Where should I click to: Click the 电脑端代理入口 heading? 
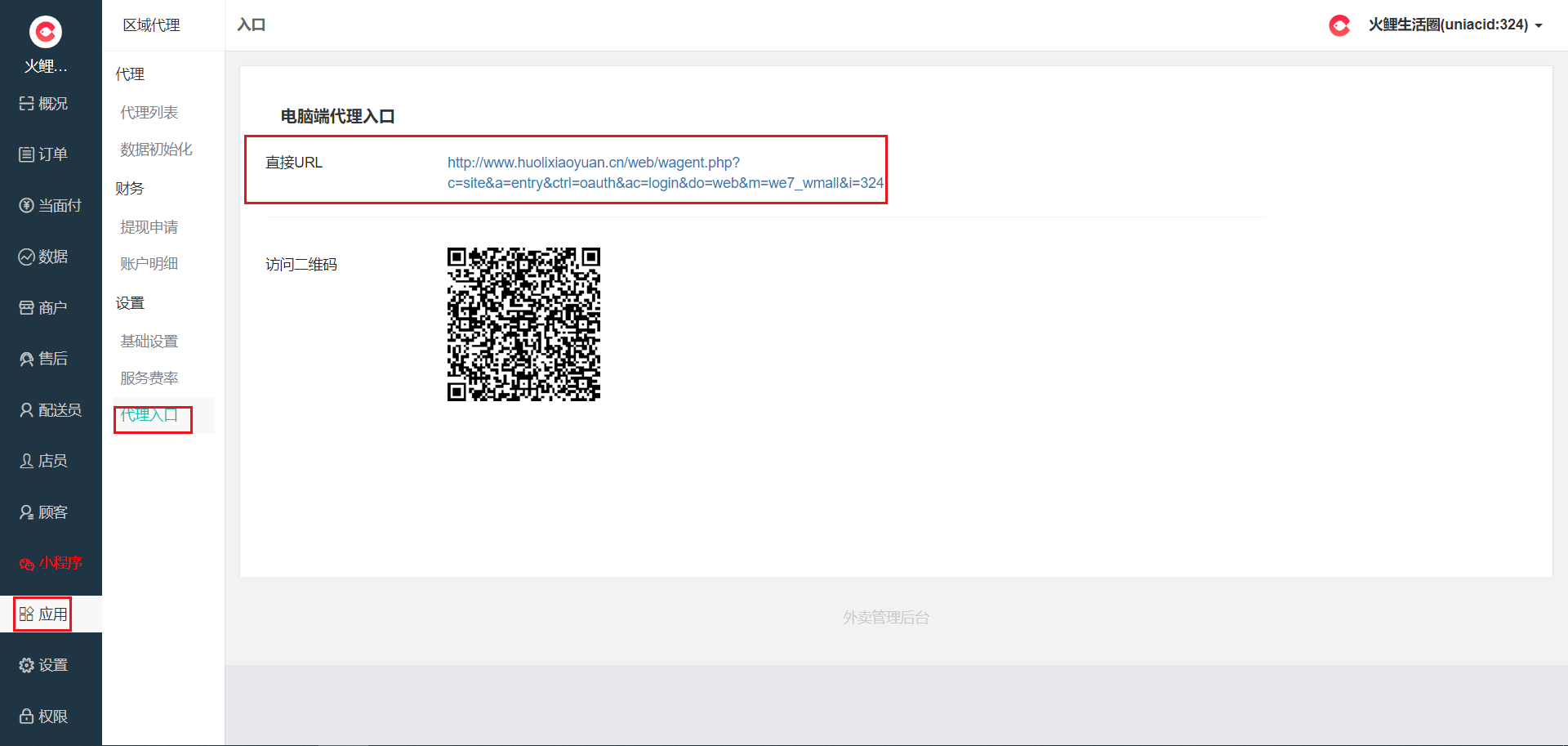[337, 117]
